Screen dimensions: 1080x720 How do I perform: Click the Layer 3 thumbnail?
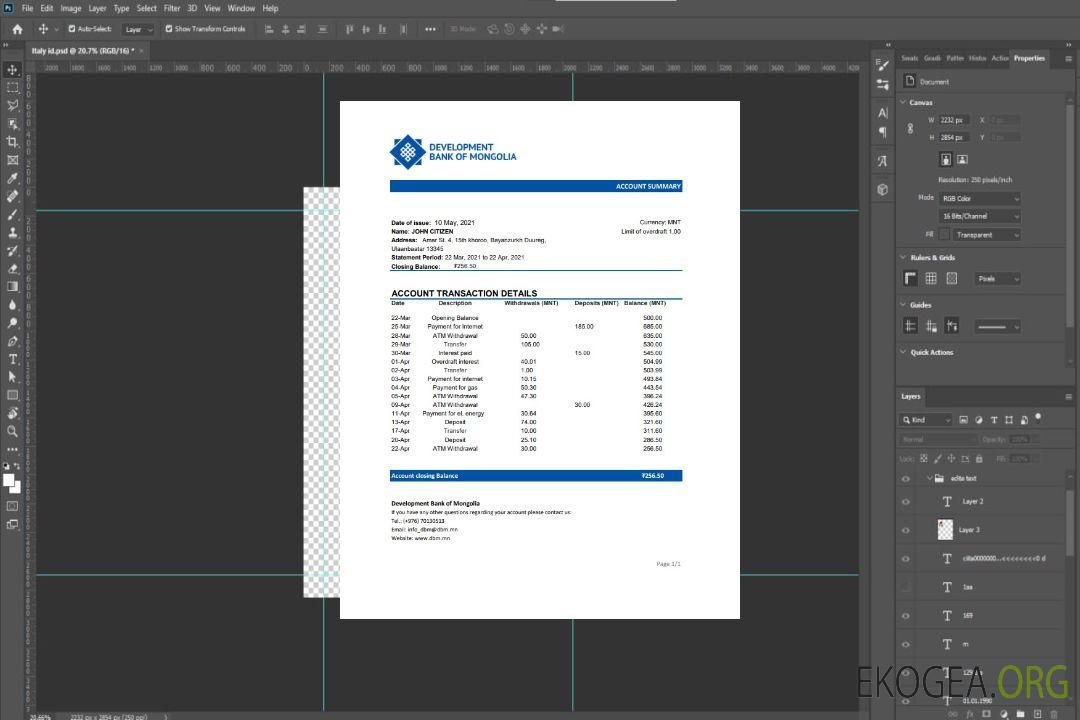tap(945, 530)
